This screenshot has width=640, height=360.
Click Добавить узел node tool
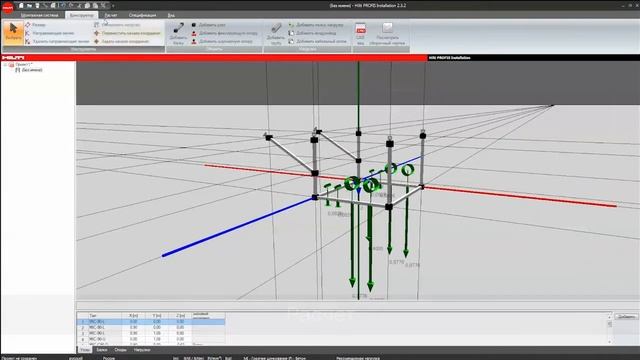coord(208,25)
